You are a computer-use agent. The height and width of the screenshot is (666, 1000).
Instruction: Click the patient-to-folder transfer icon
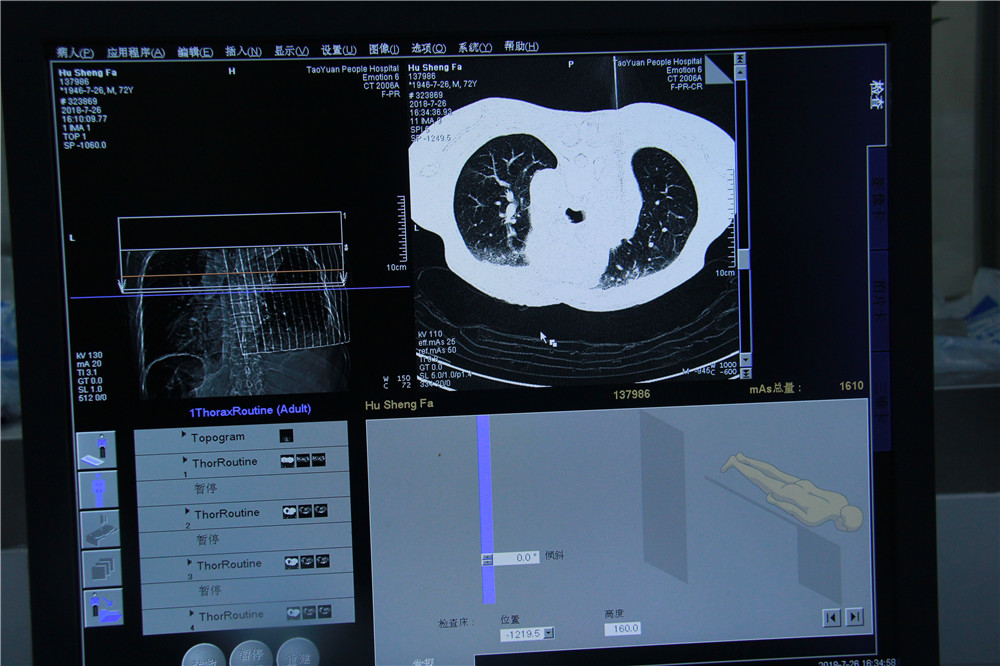click(x=104, y=607)
